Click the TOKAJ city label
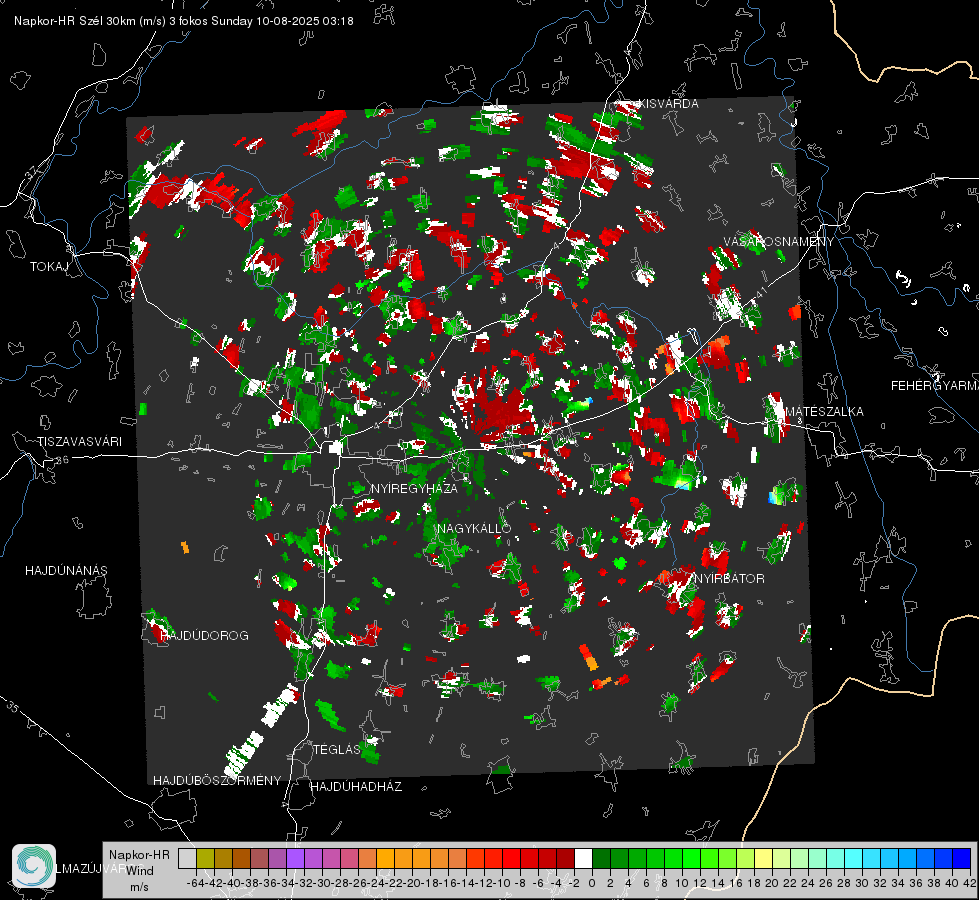The width and height of the screenshot is (979, 900). coord(49,267)
